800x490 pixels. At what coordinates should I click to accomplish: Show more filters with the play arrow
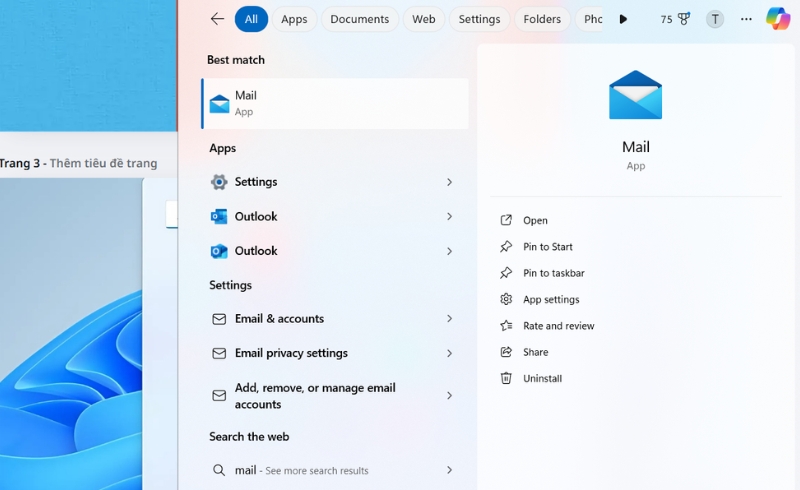point(623,19)
